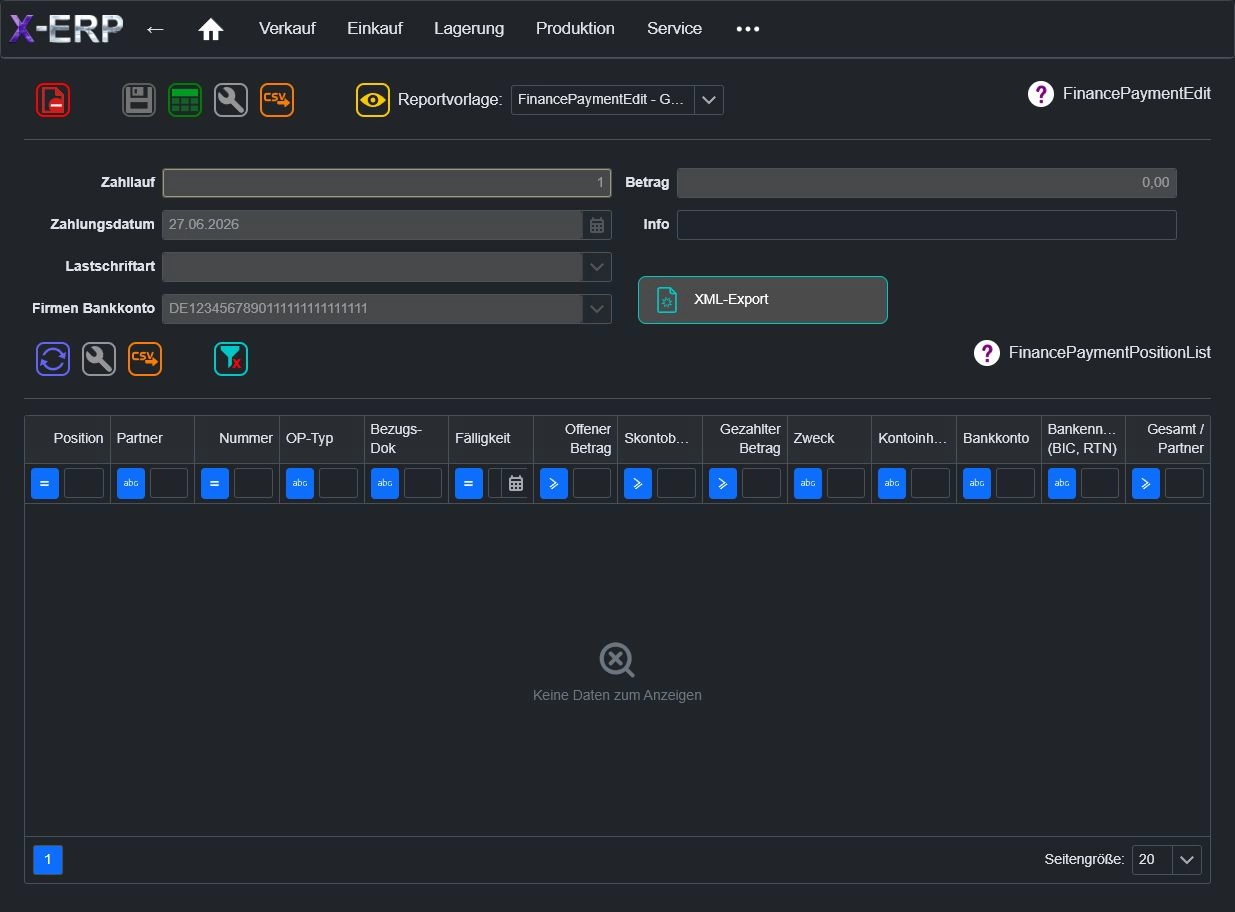Click the X-ERP logo
Image resolution: width=1235 pixels, height=912 pixels.
(x=66, y=28)
